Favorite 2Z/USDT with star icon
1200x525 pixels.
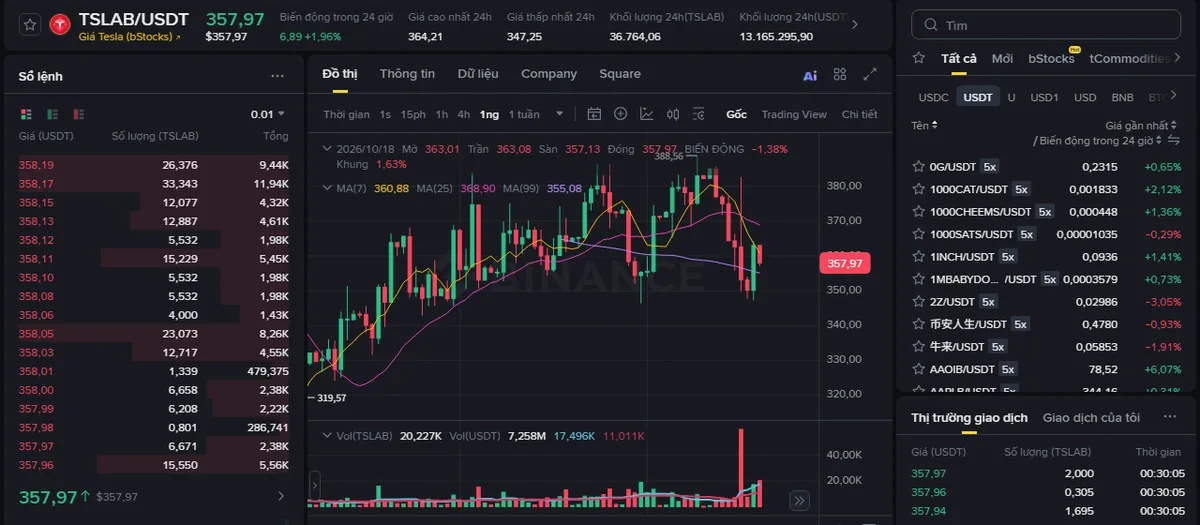pyautogui.click(x=918, y=301)
